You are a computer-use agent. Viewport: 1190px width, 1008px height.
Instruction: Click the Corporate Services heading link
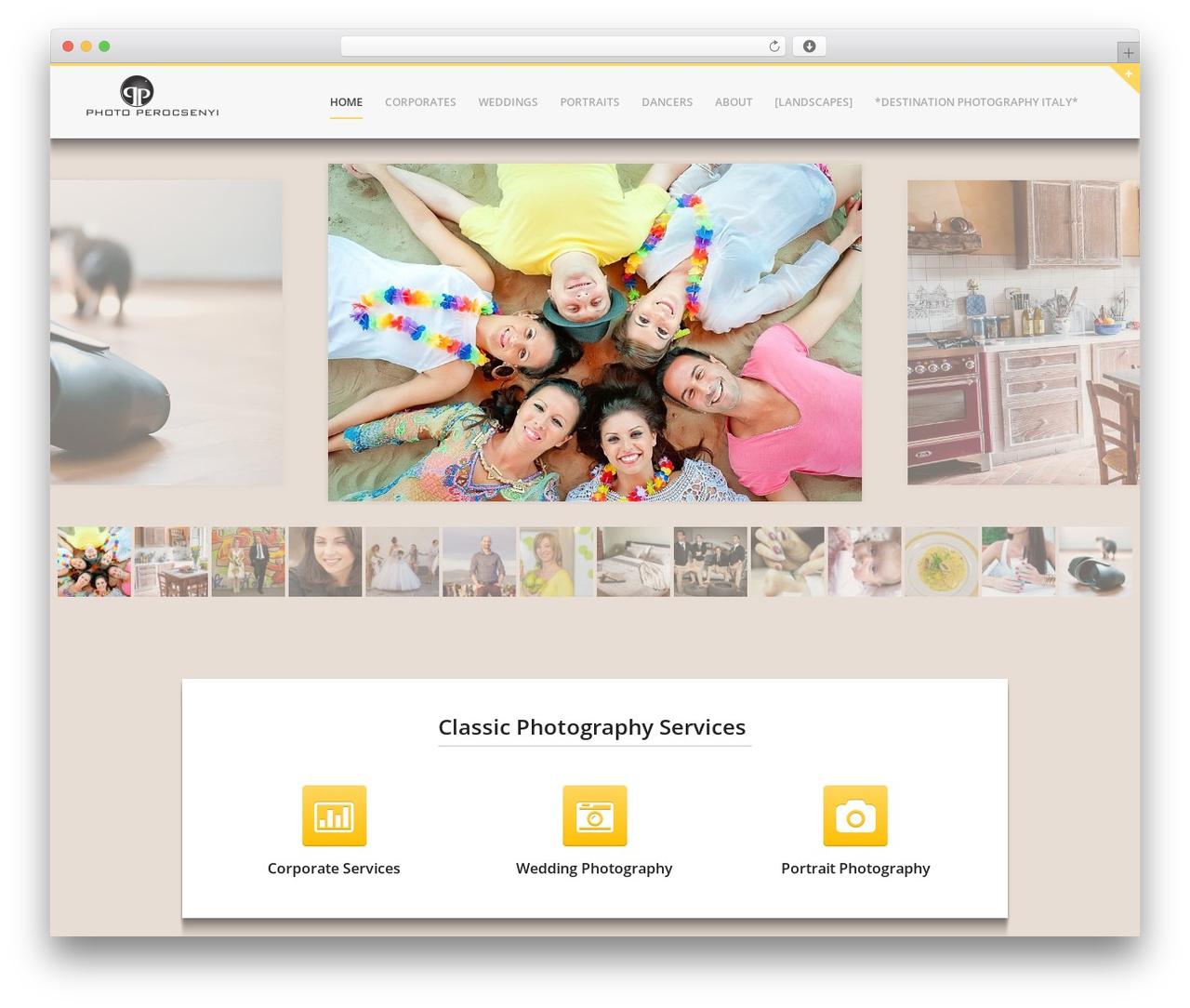tap(334, 869)
